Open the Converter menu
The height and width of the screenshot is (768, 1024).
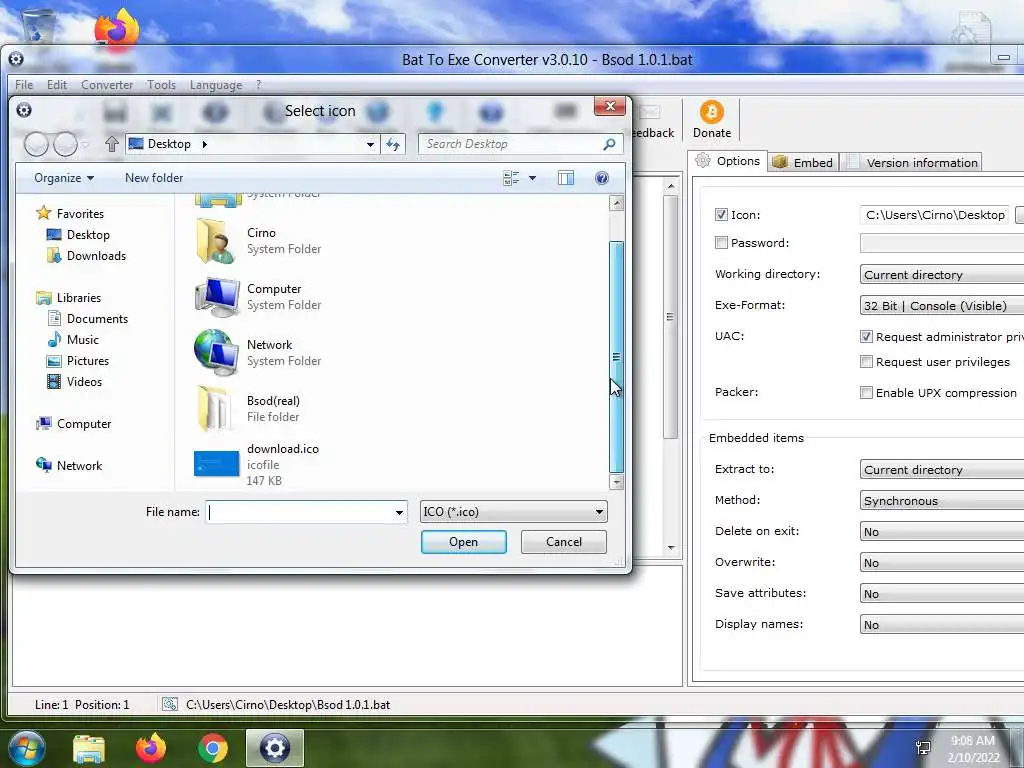(x=107, y=85)
